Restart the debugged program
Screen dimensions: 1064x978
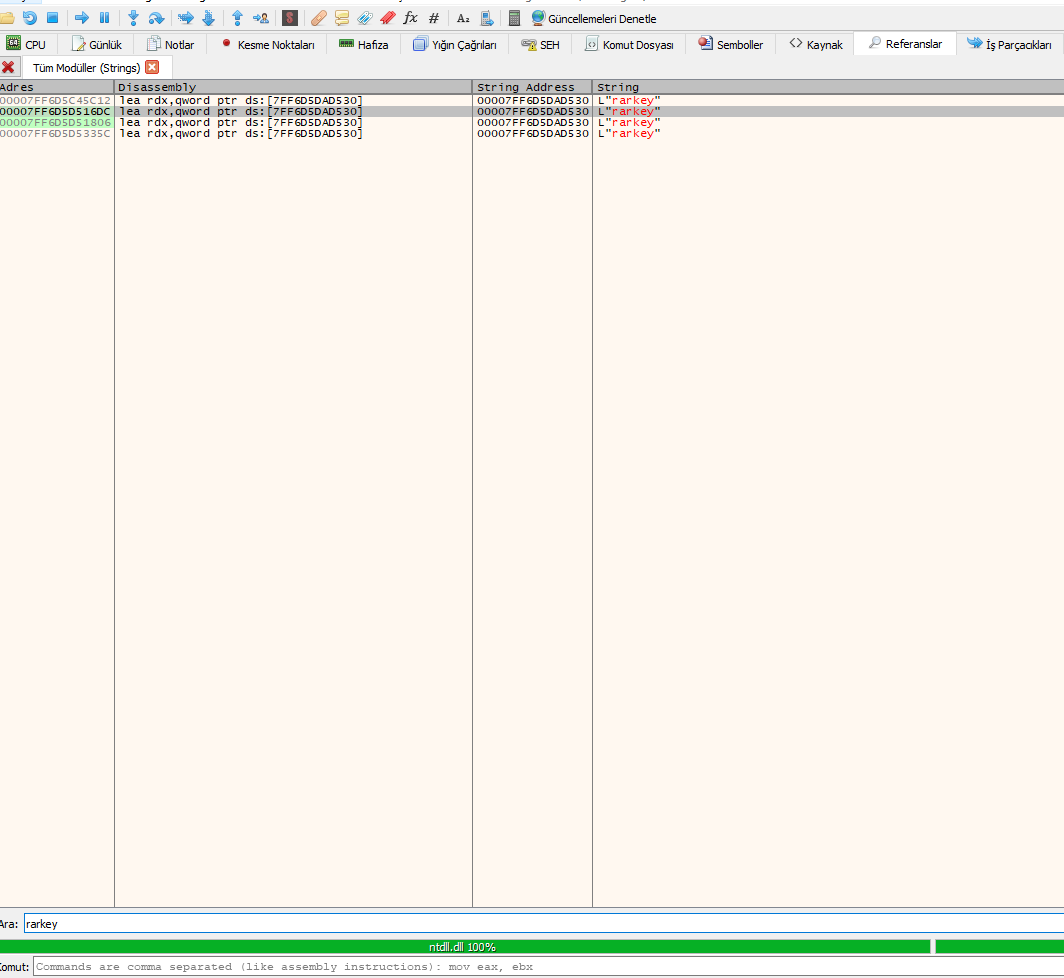(30, 18)
